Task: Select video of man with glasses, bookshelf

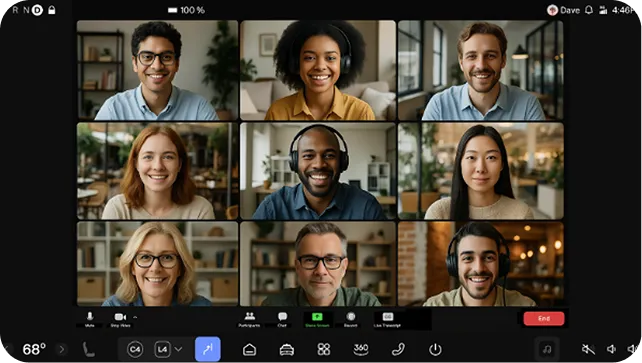Action: tap(158, 70)
